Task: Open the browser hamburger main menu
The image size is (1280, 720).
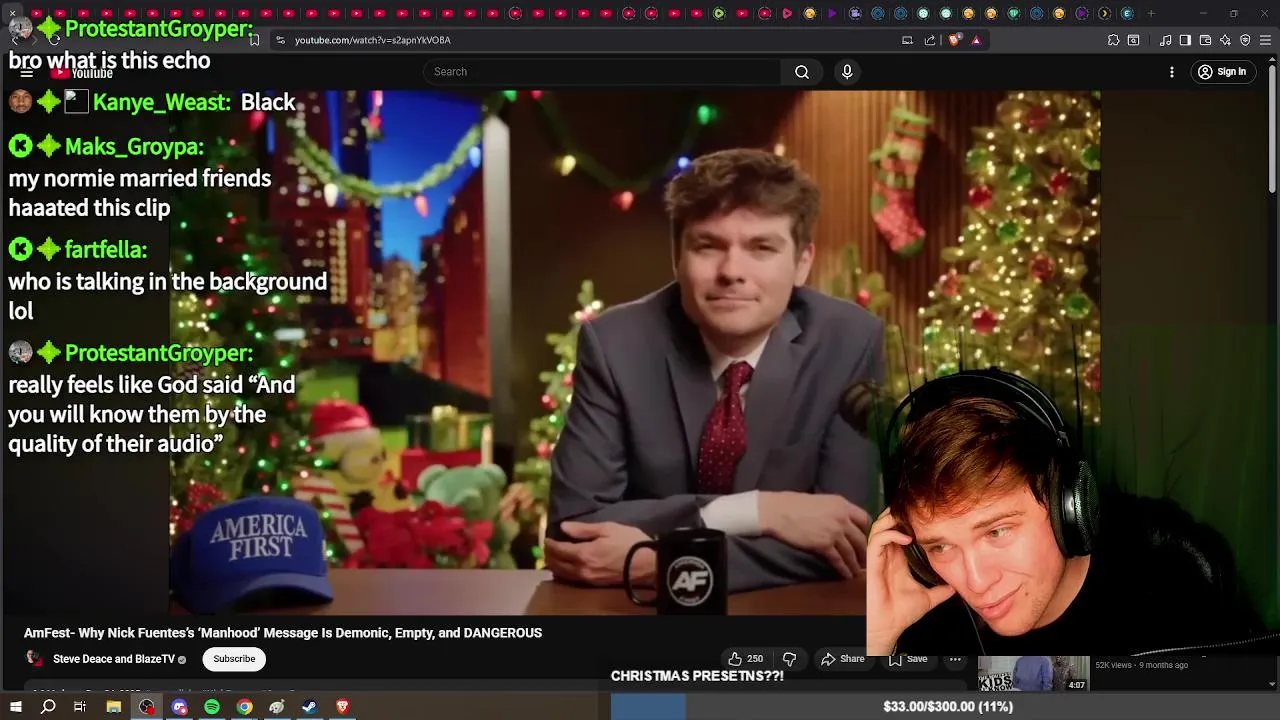Action: tap(1266, 40)
